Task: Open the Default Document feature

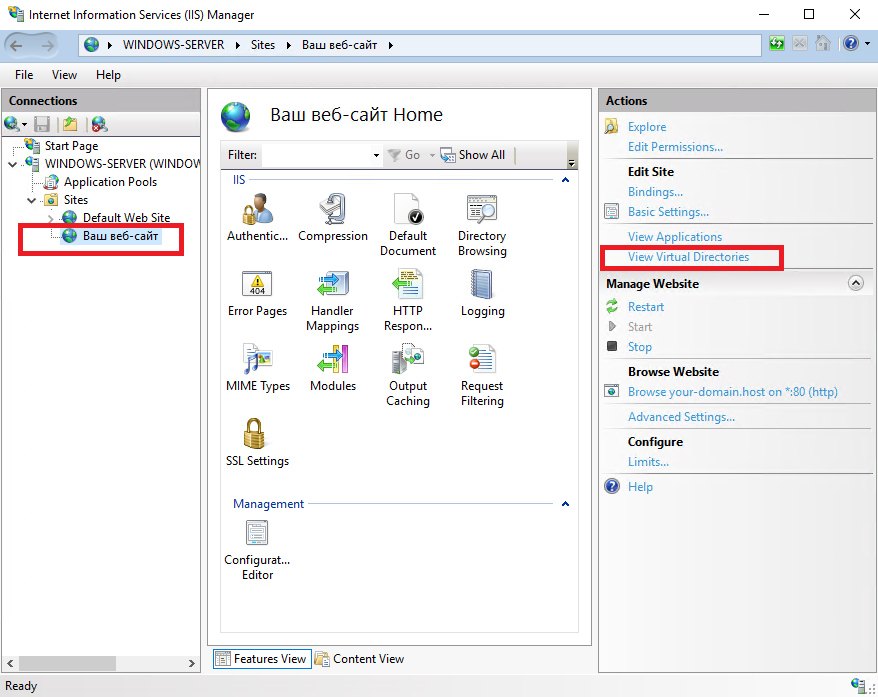Action: (x=408, y=224)
